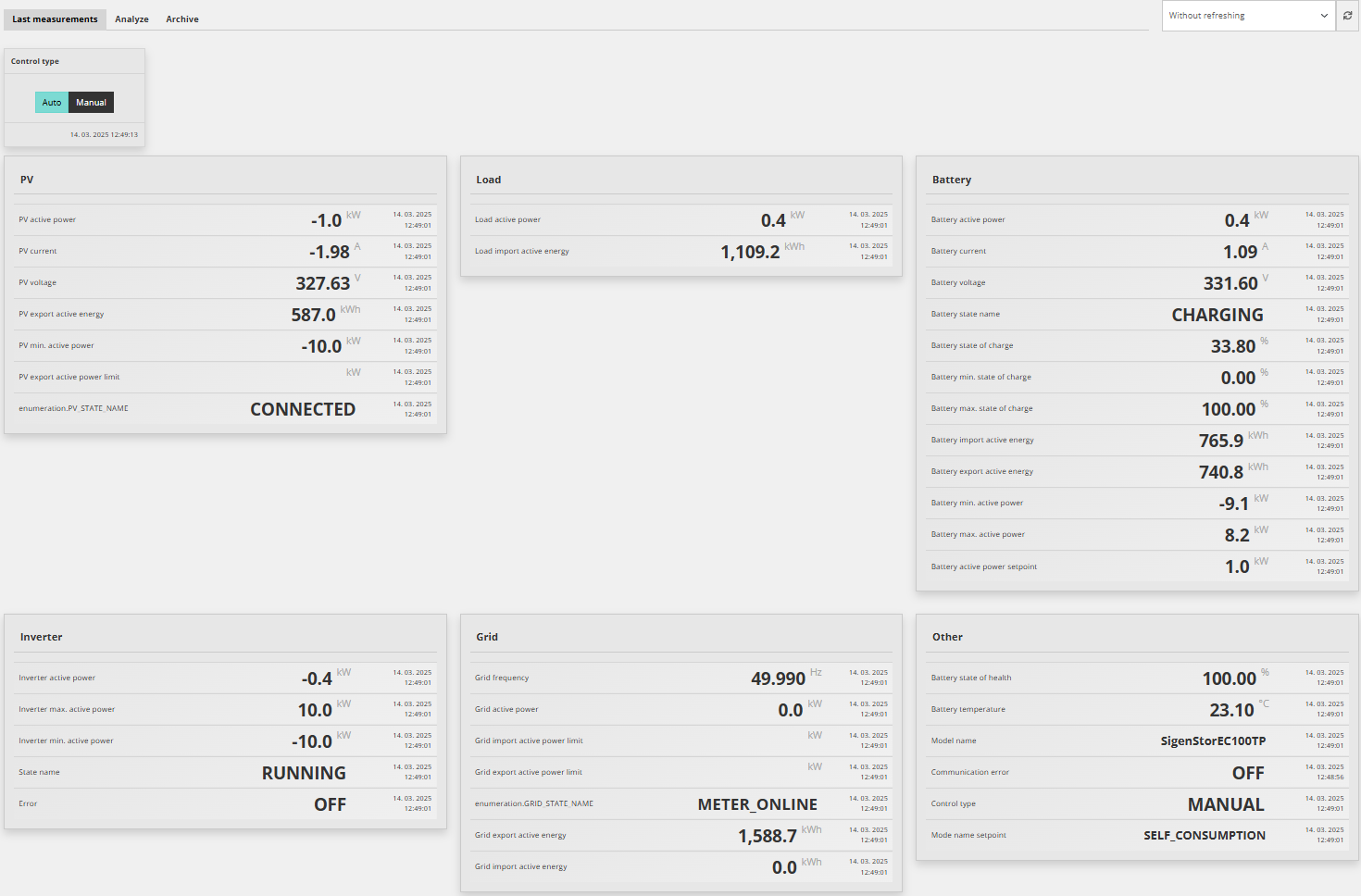Viewport: 1361px width, 896px height.
Task: Click the Mode name setpoint SELF_CONSUMPTION value
Action: (1205, 836)
